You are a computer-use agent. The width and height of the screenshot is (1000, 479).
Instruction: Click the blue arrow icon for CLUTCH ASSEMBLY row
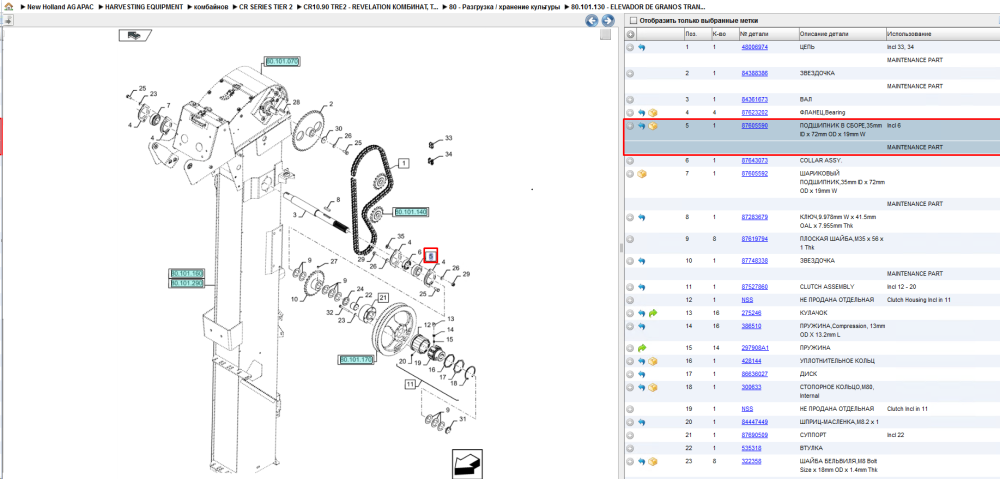click(642, 287)
